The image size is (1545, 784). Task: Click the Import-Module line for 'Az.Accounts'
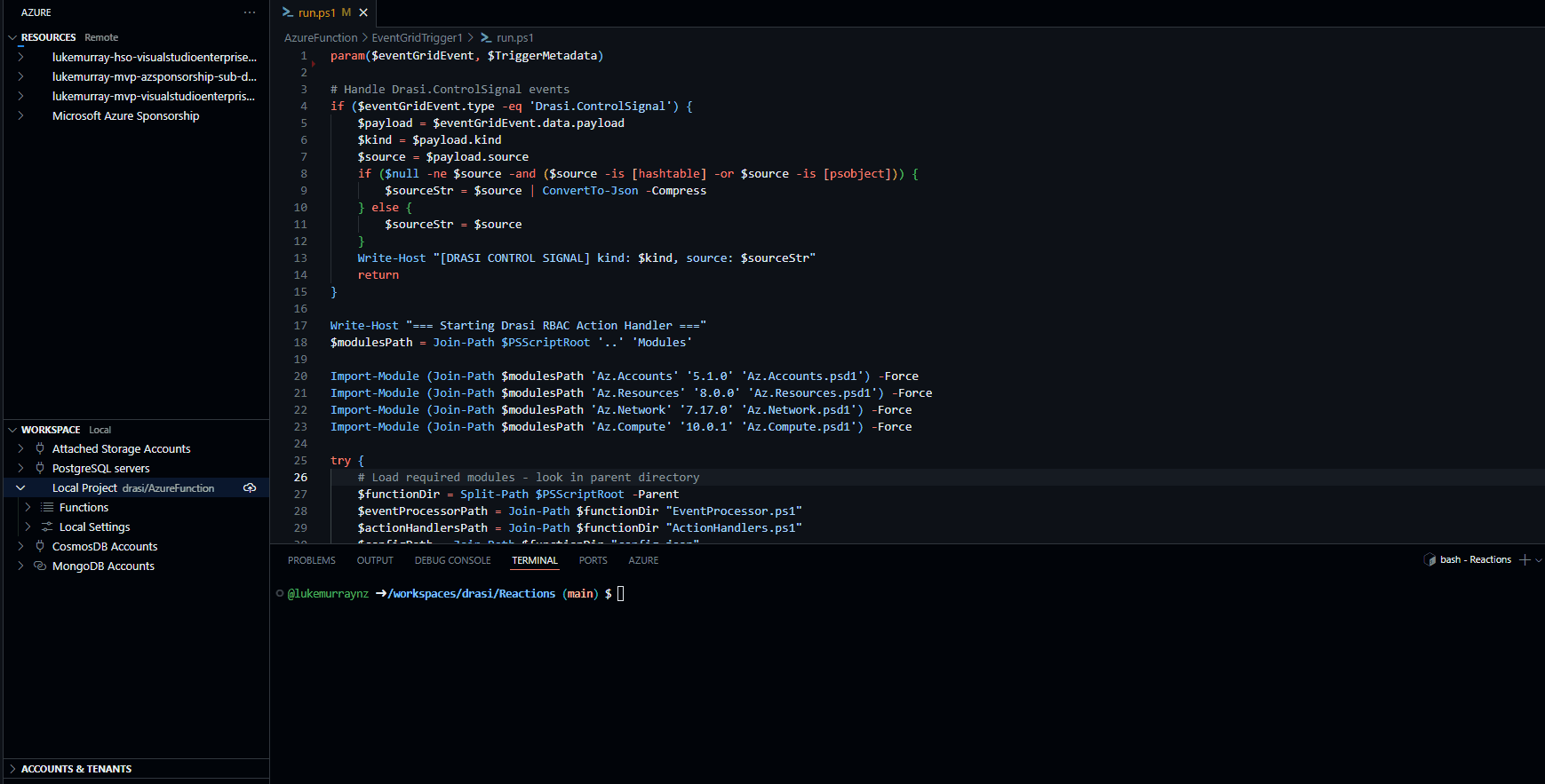pos(625,376)
